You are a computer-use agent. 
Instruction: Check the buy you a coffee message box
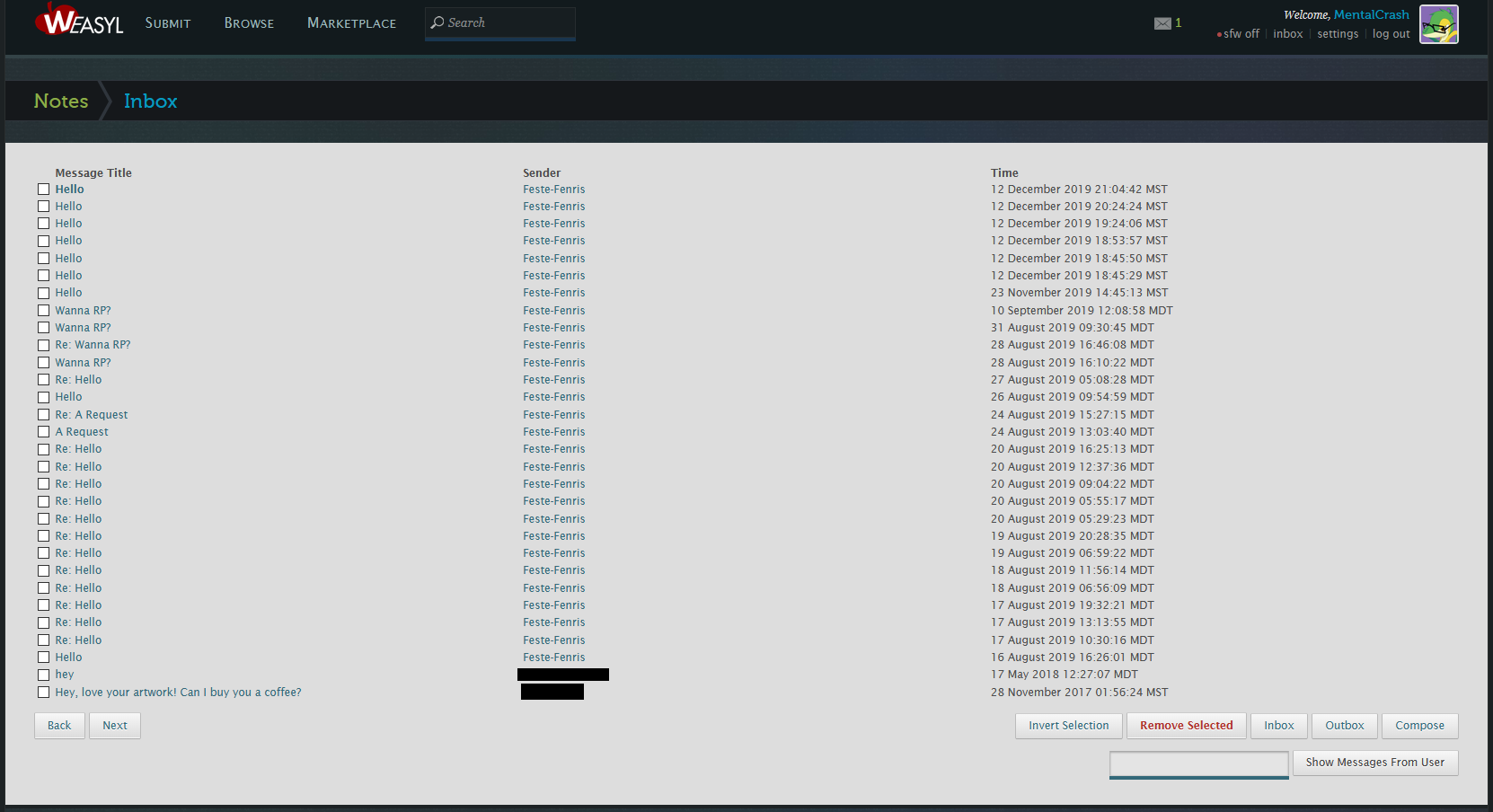[43, 693]
